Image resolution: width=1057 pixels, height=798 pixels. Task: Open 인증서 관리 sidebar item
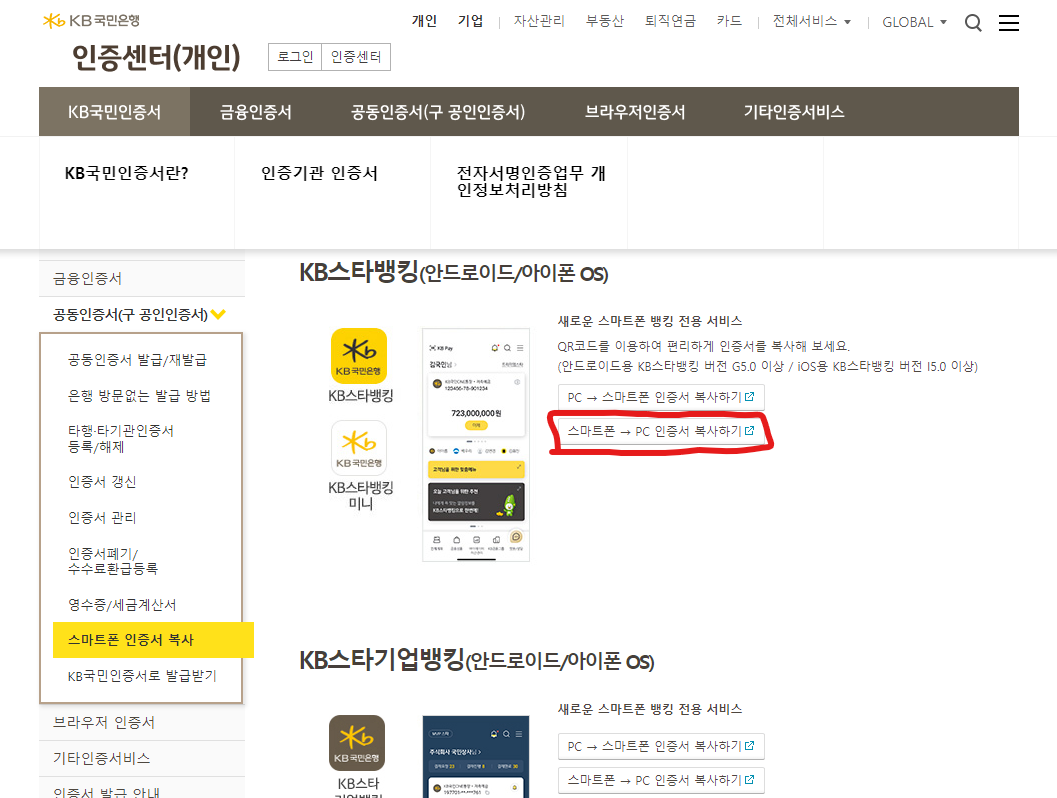[102, 518]
